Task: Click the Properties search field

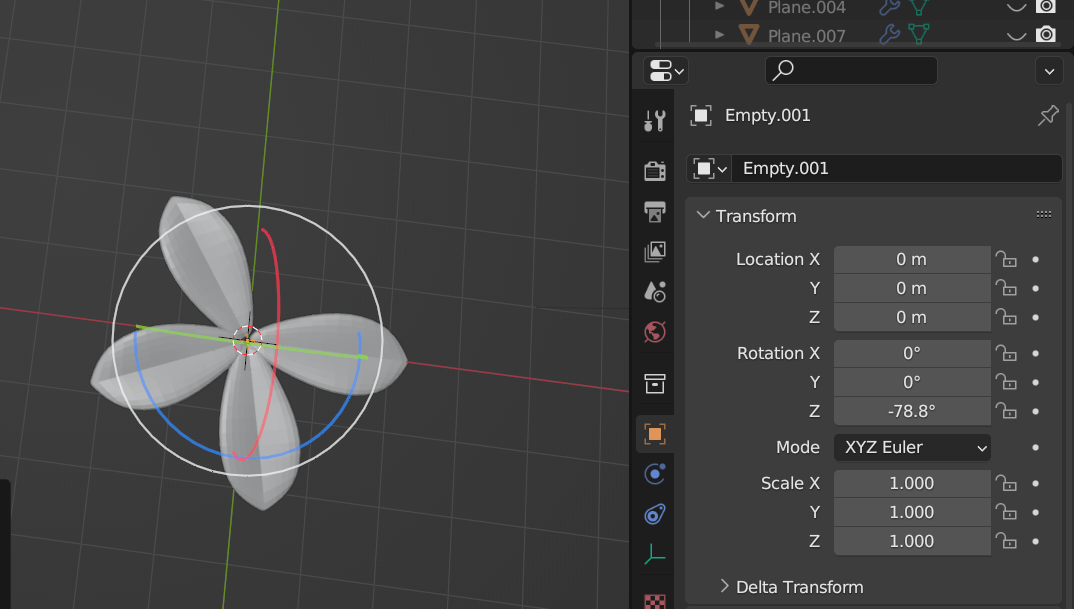Action: [x=851, y=71]
